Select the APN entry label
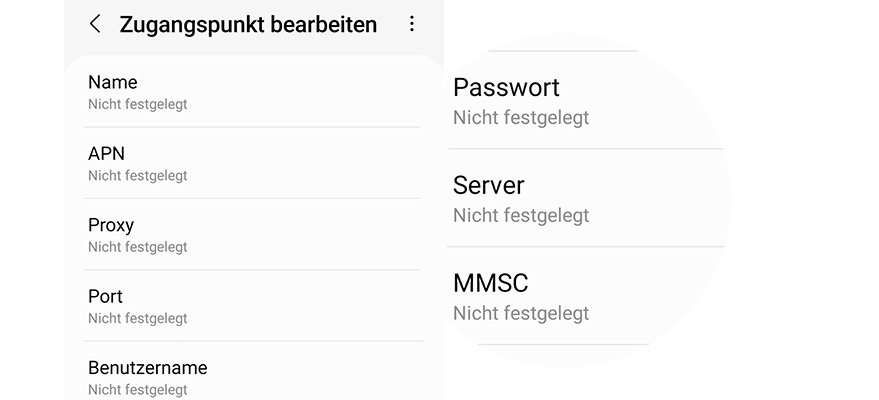 coord(106,153)
